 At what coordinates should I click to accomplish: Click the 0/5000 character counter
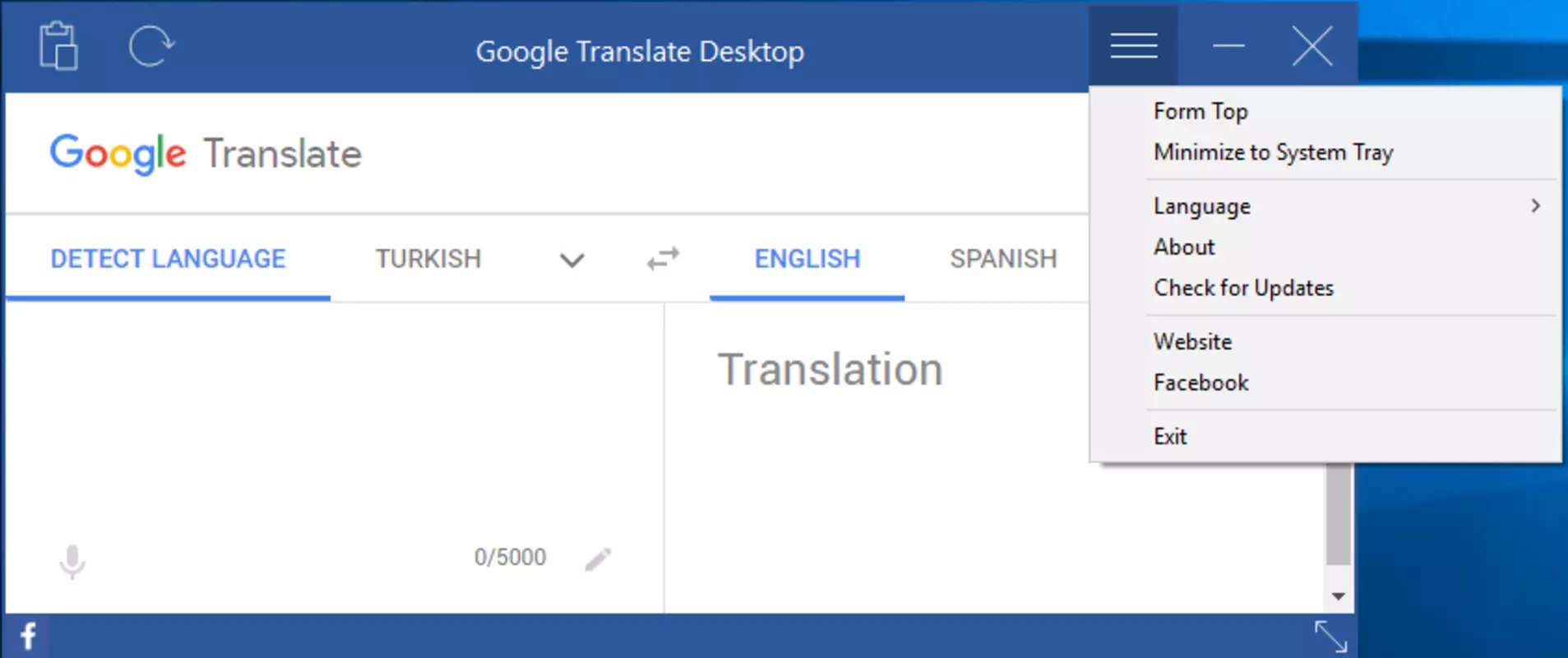coord(510,558)
